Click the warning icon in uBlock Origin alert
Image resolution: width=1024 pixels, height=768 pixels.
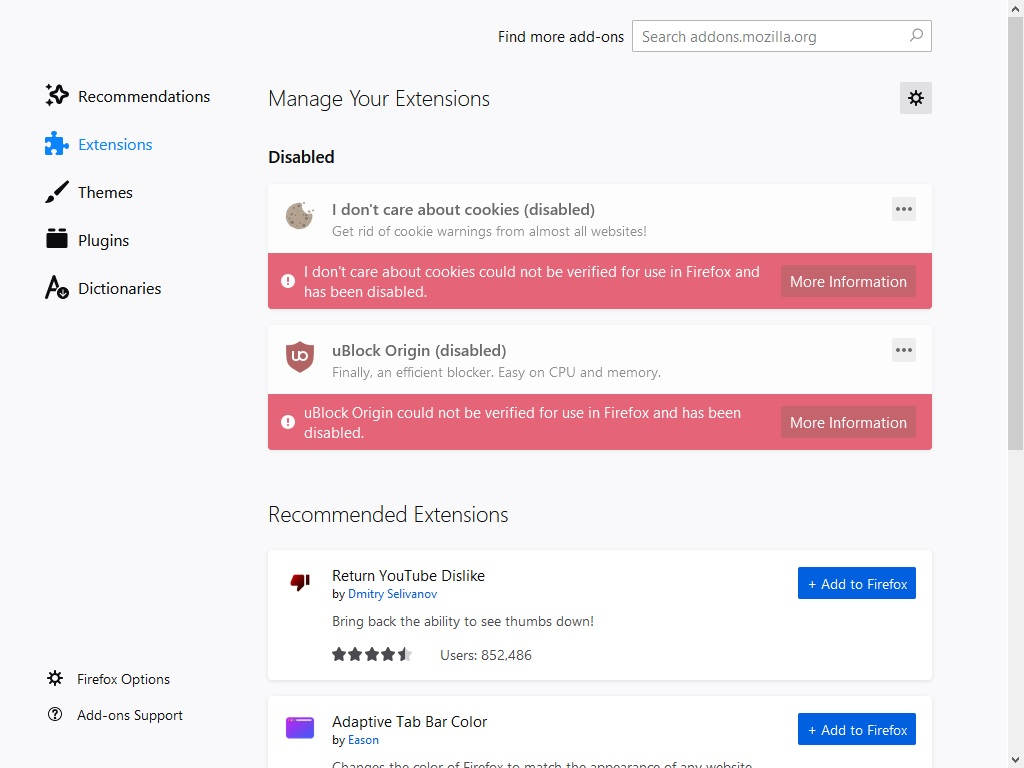pyautogui.click(x=287, y=422)
